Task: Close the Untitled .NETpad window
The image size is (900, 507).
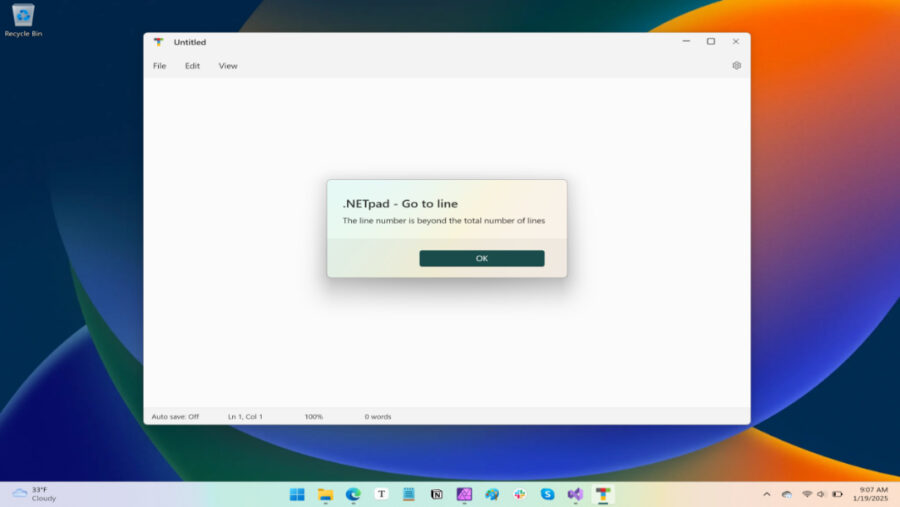Action: [736, 41]
